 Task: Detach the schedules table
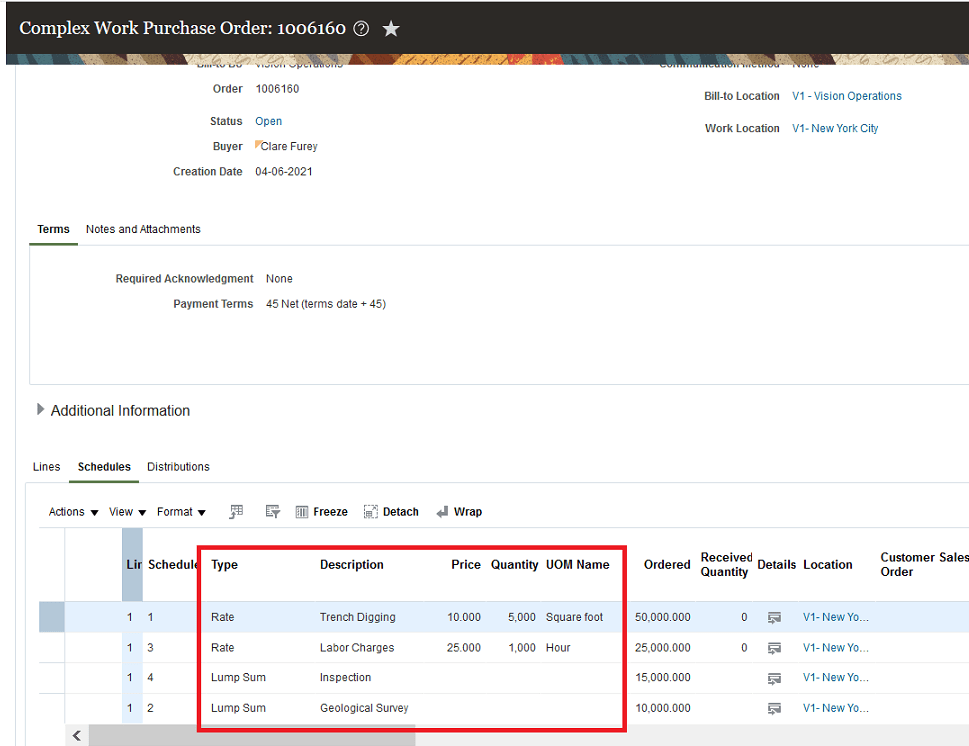click(x=391, y=511)
